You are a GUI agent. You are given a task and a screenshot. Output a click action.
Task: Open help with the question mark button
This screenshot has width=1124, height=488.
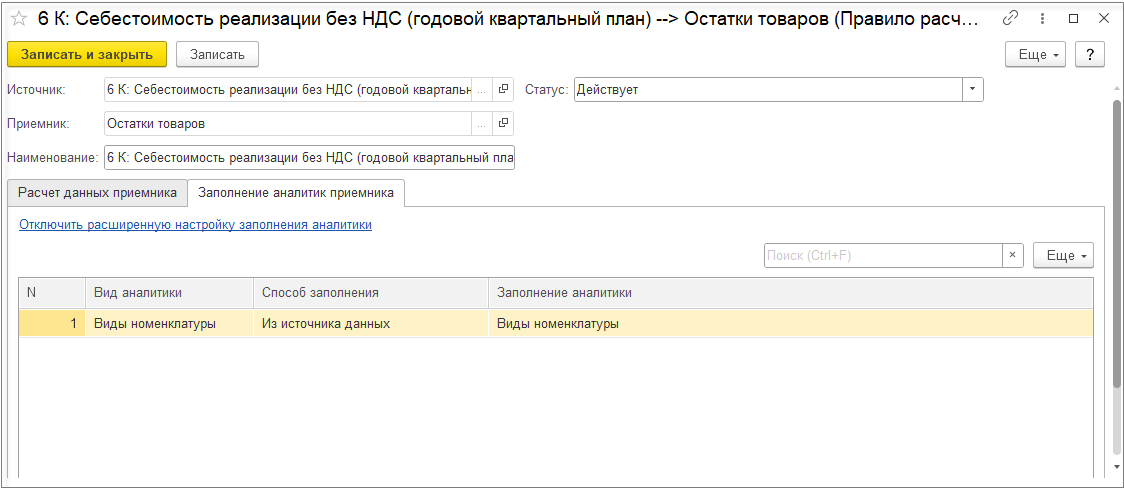(x=1089, y=54)
